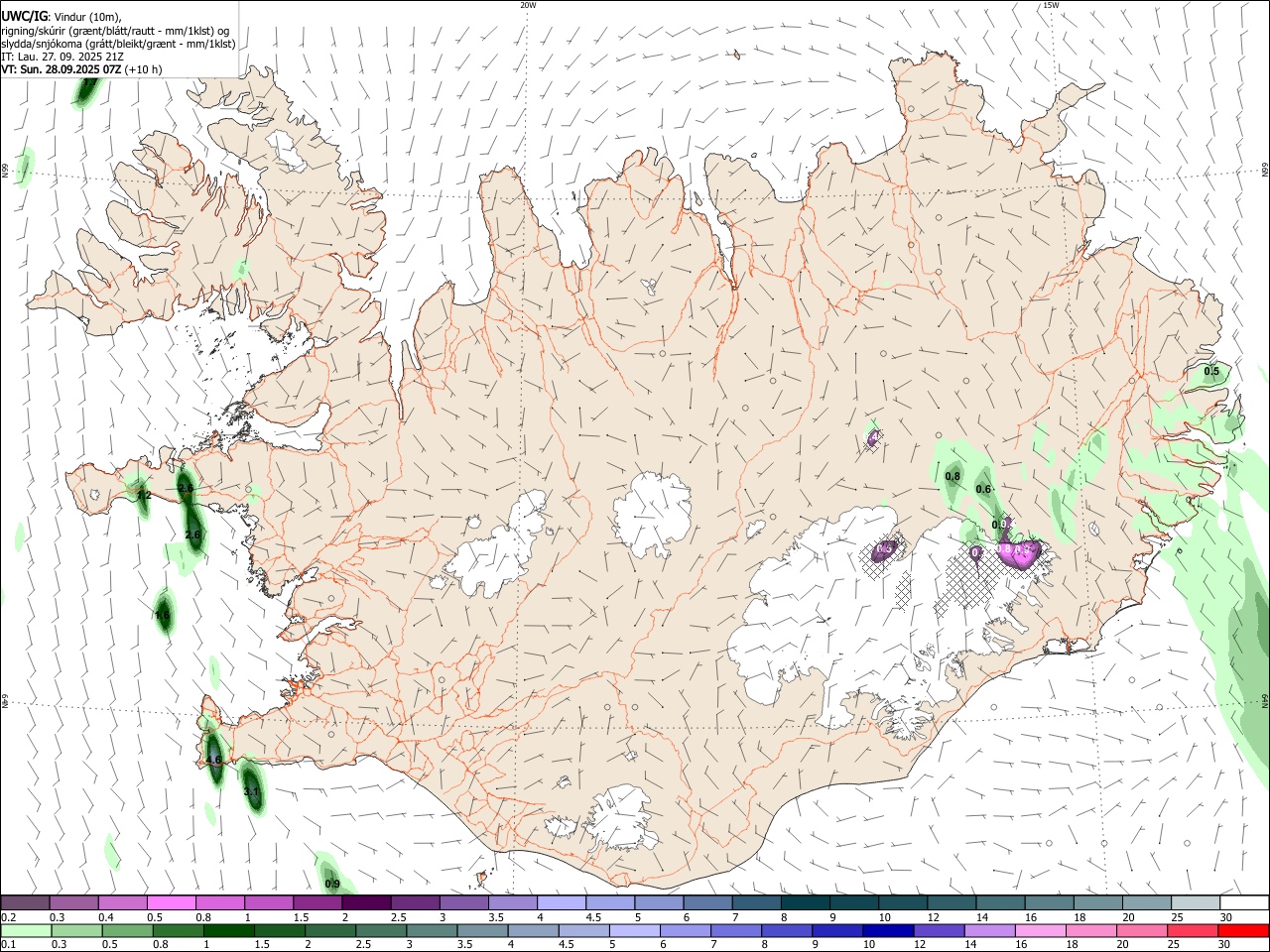This screenshot has width=1270, height=952.
Task: Click the 'IT: Lau. 27. 09. 2025 21Z' line
Action: pyautogui.click(x=63, y=57)
